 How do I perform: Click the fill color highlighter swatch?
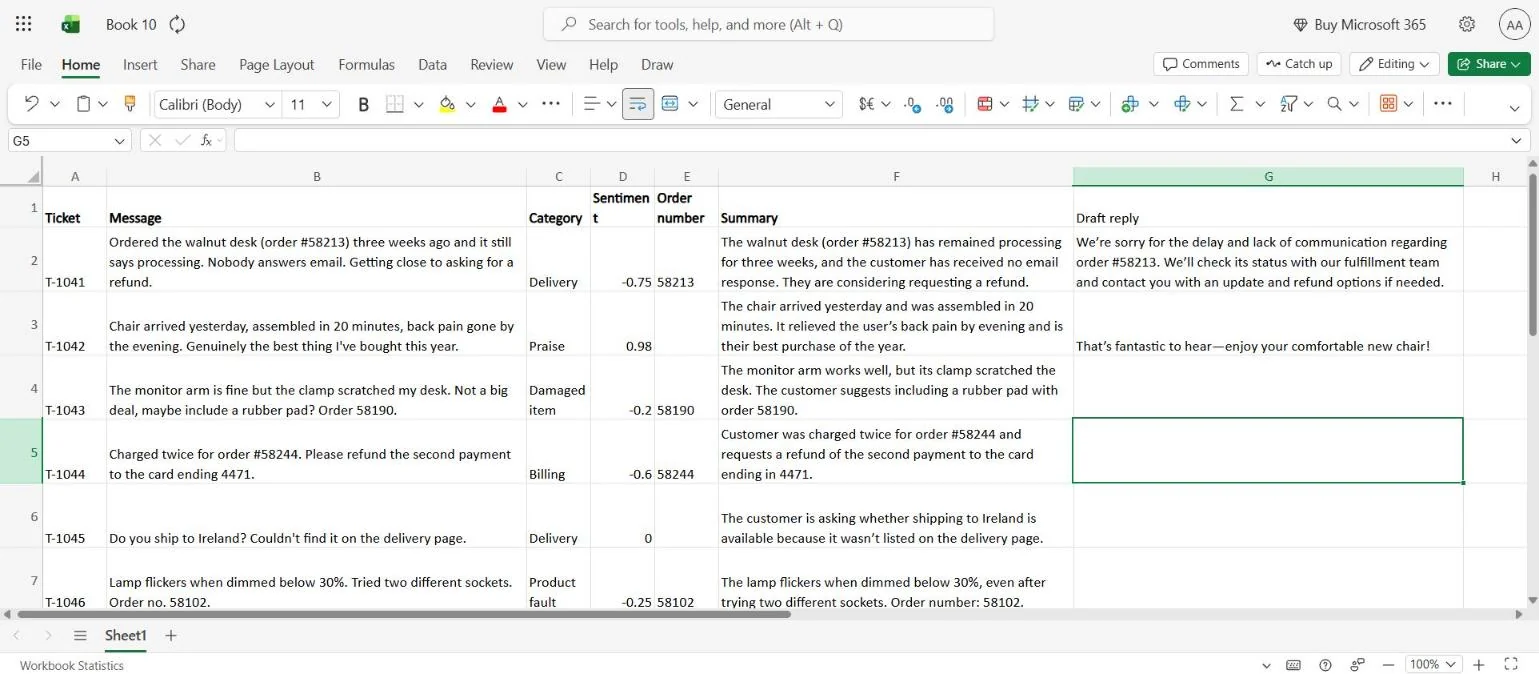coord(447,104)
